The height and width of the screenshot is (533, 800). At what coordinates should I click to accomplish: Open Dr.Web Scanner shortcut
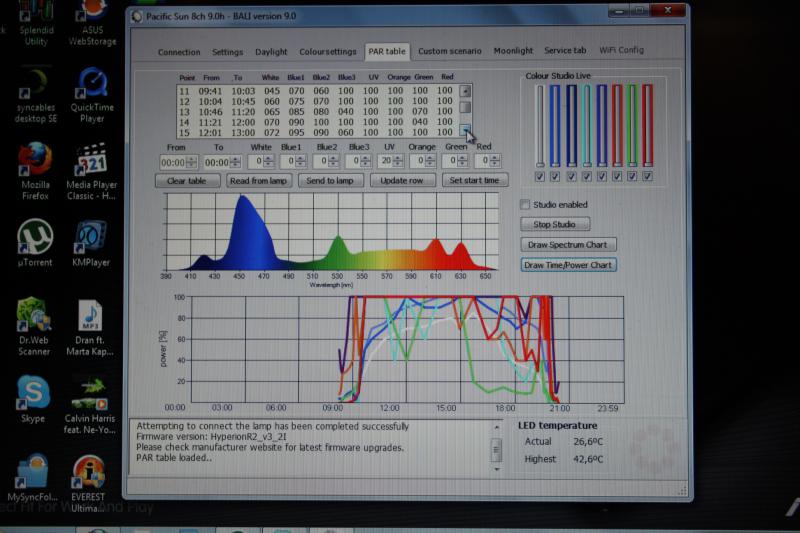tap(34, 315)
